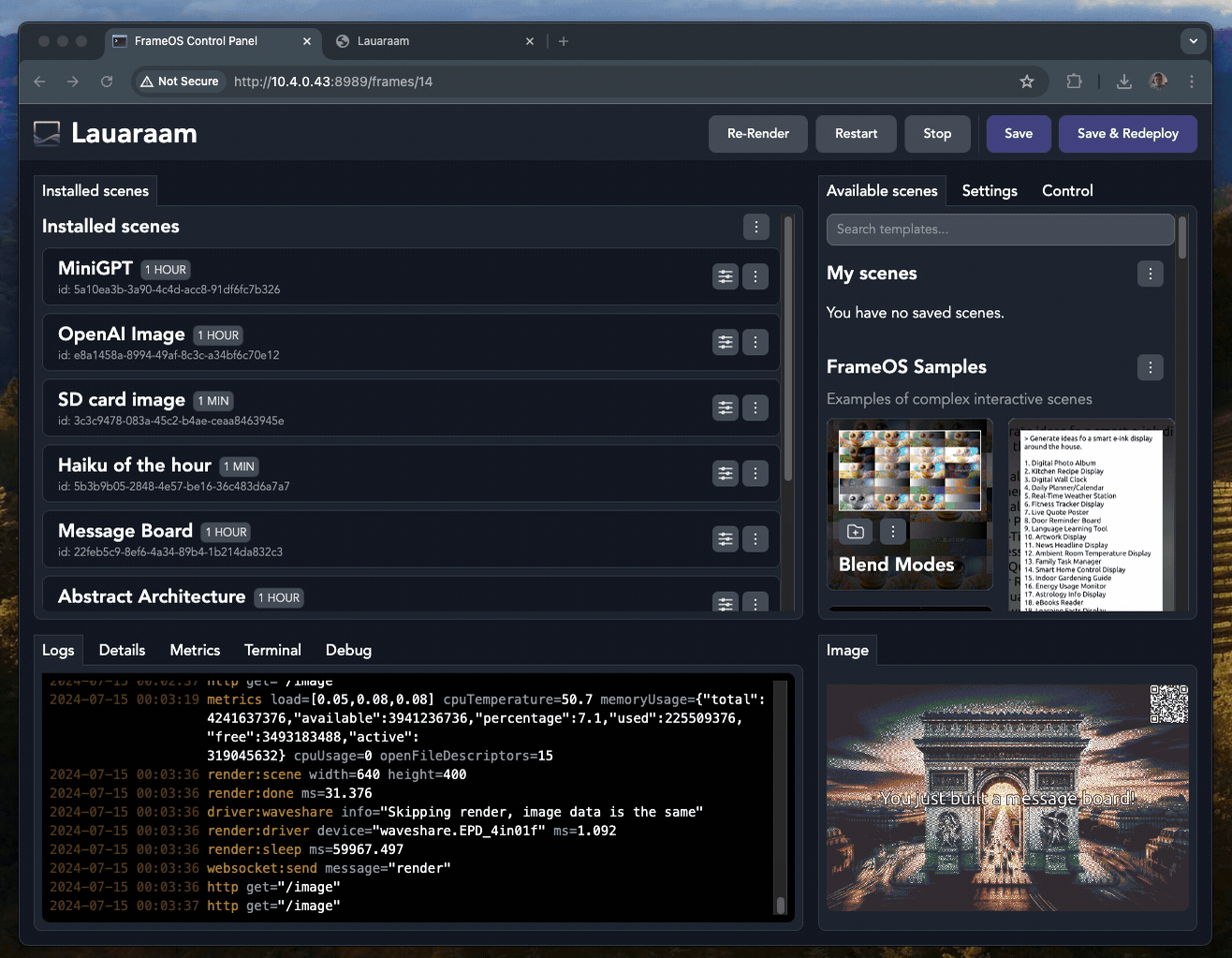Screen dimensions: 1232x958
Task: Open three-dot menu for Haiku of the hour
Action: [755, 473]
